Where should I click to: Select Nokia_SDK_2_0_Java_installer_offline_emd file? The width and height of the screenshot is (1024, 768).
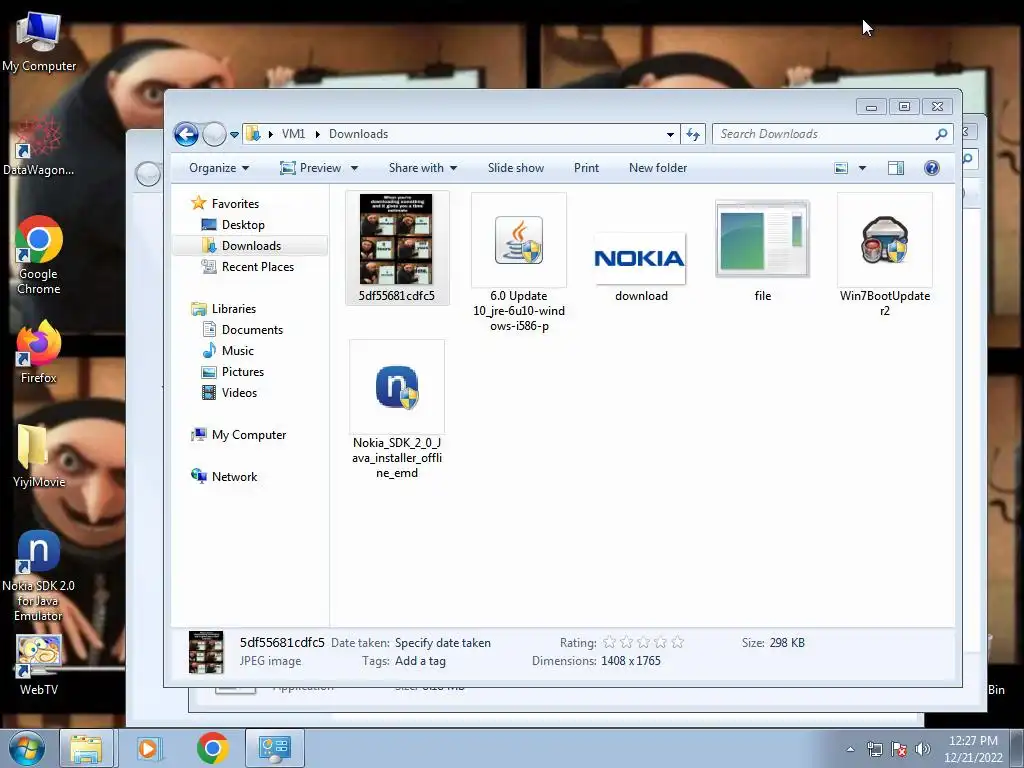click(397, 410)
